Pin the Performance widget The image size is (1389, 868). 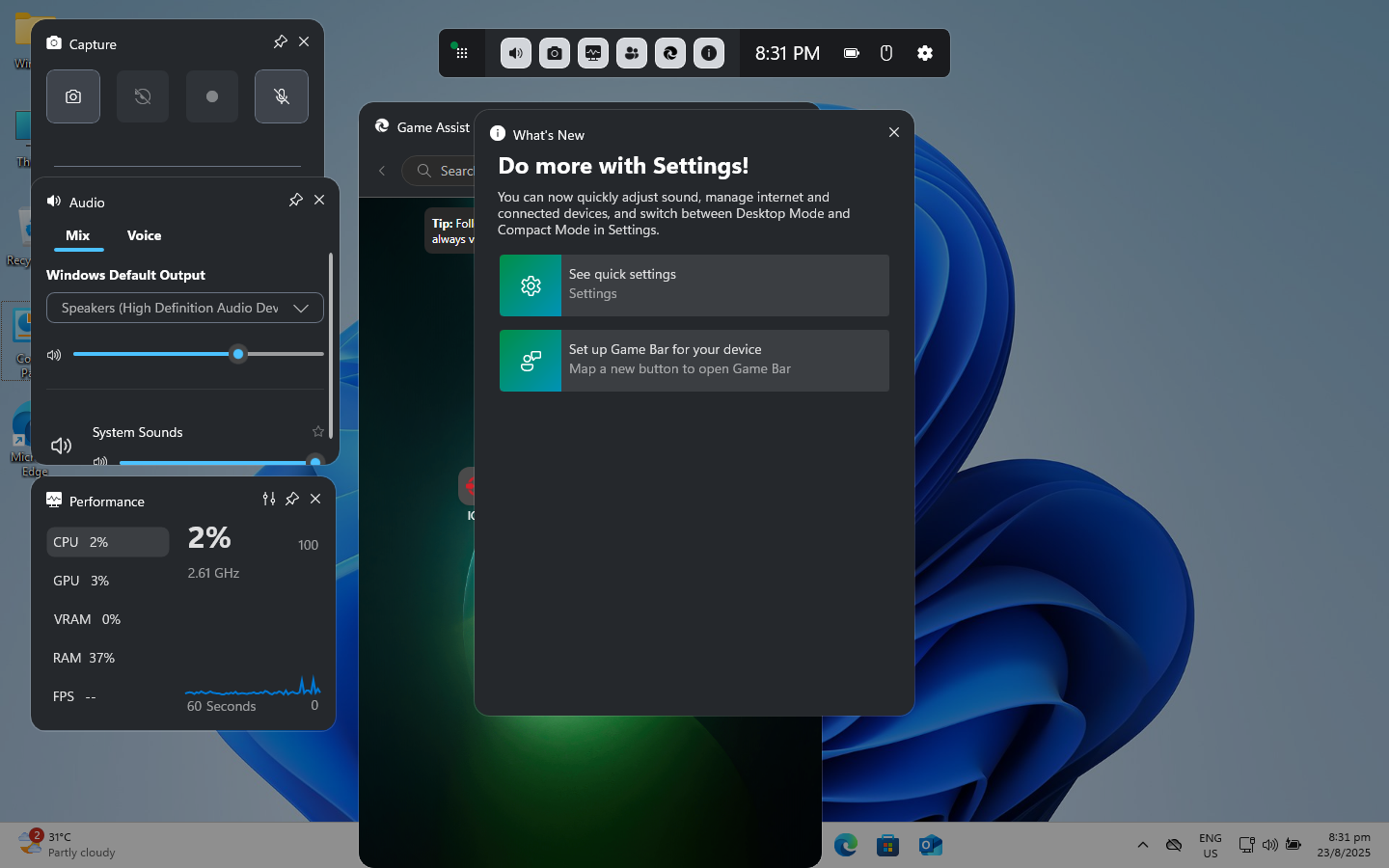(x=292, y=499)
